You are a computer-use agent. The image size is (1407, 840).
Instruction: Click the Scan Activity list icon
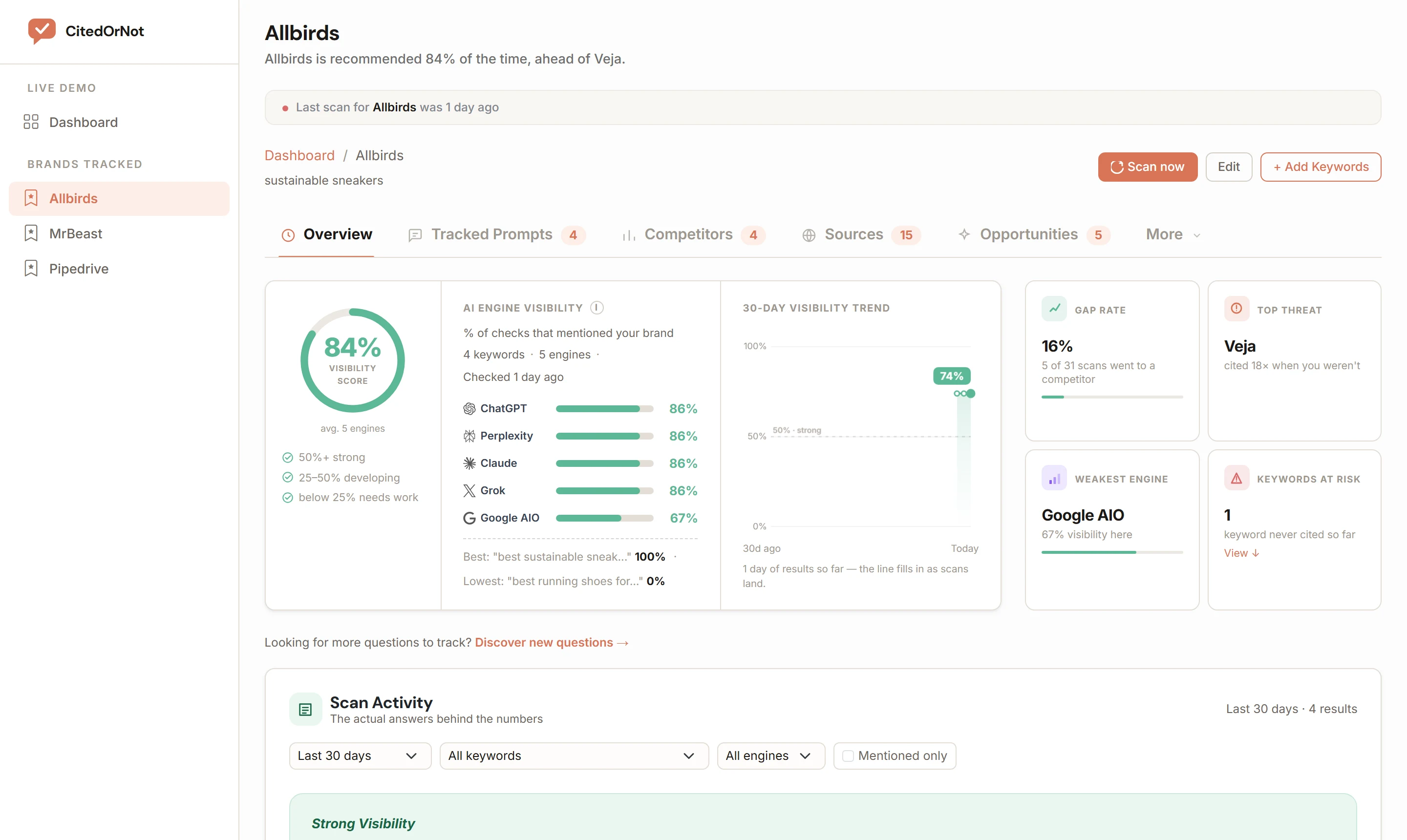[x=306, y=709]
